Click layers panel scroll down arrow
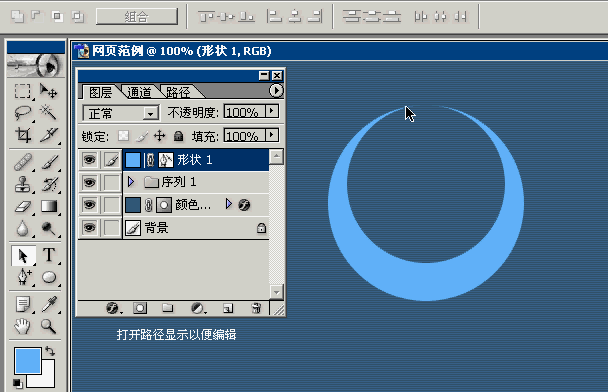 tap(276, 292)
